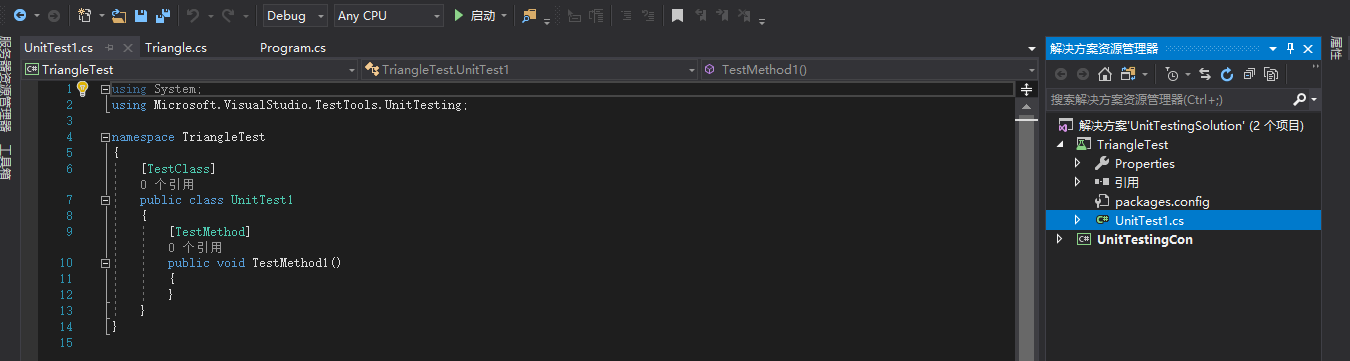Click solution and folder view switch icon
Viewport: 1350px width, 361px height.
(x=1128, y=74)
